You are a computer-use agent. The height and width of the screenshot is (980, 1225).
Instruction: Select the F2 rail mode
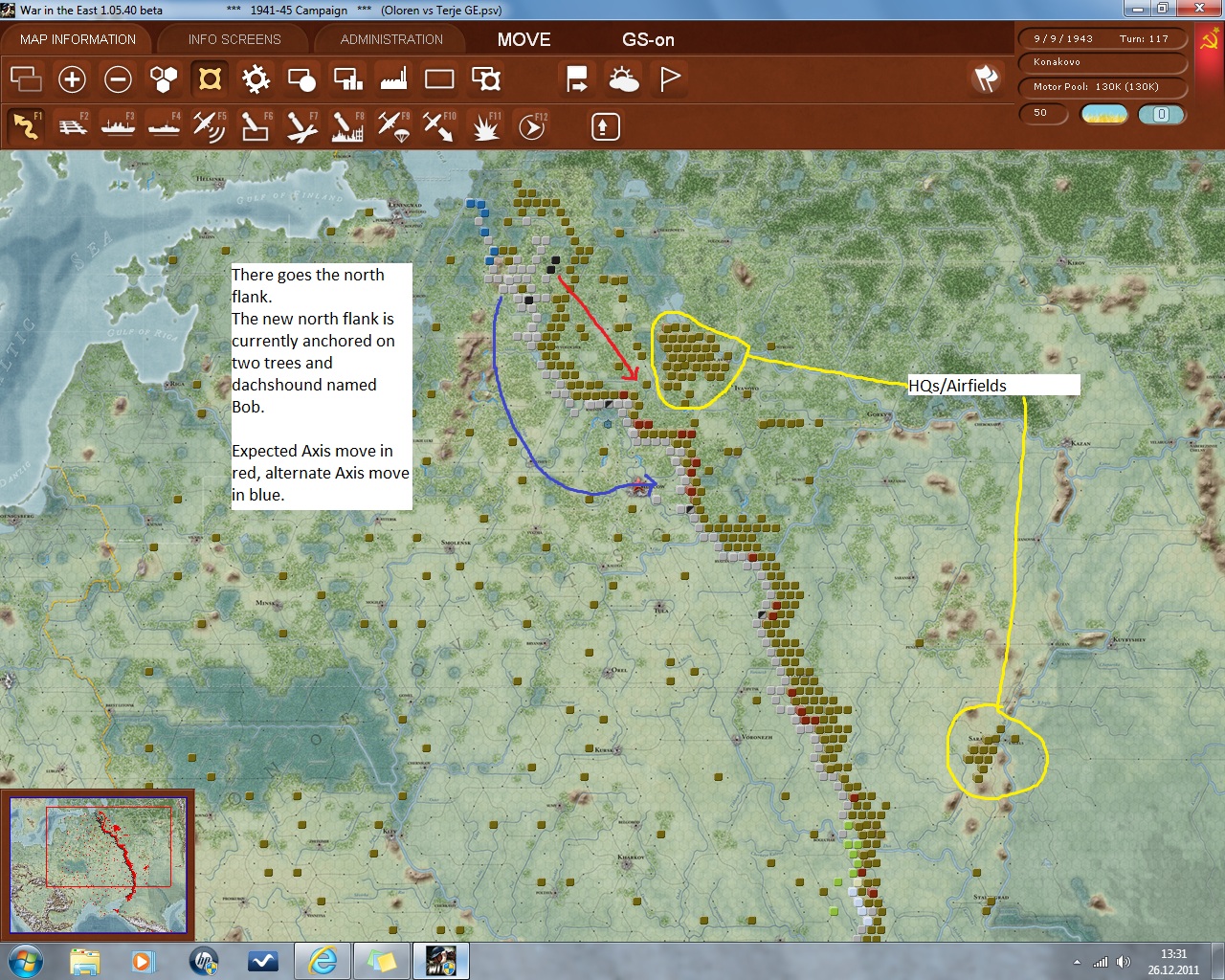click(72, 125)
